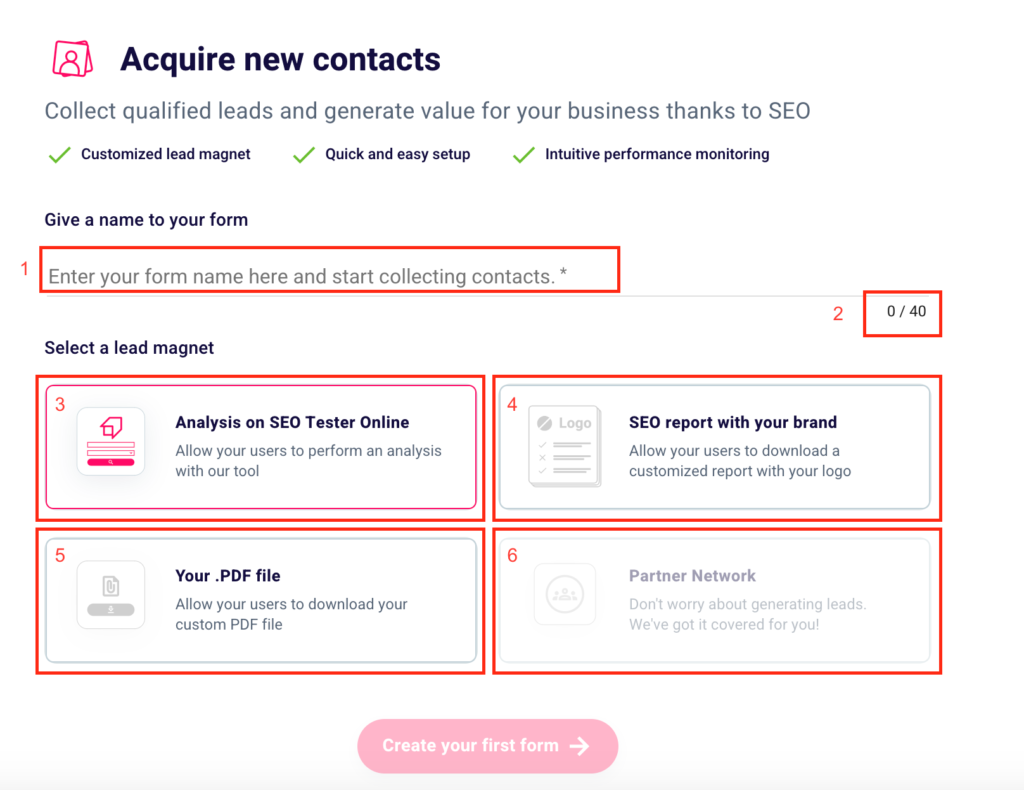1024x790 pixels.
Task: Click the Select a lead magnet label
Action: [x=129, y=348]
